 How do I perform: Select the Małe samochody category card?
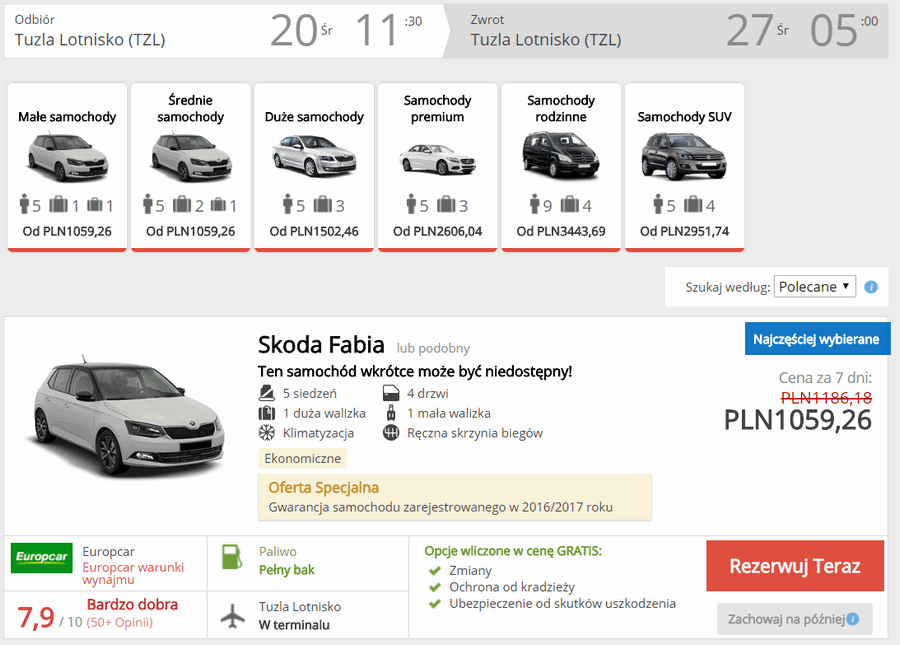tap(67, 167)
